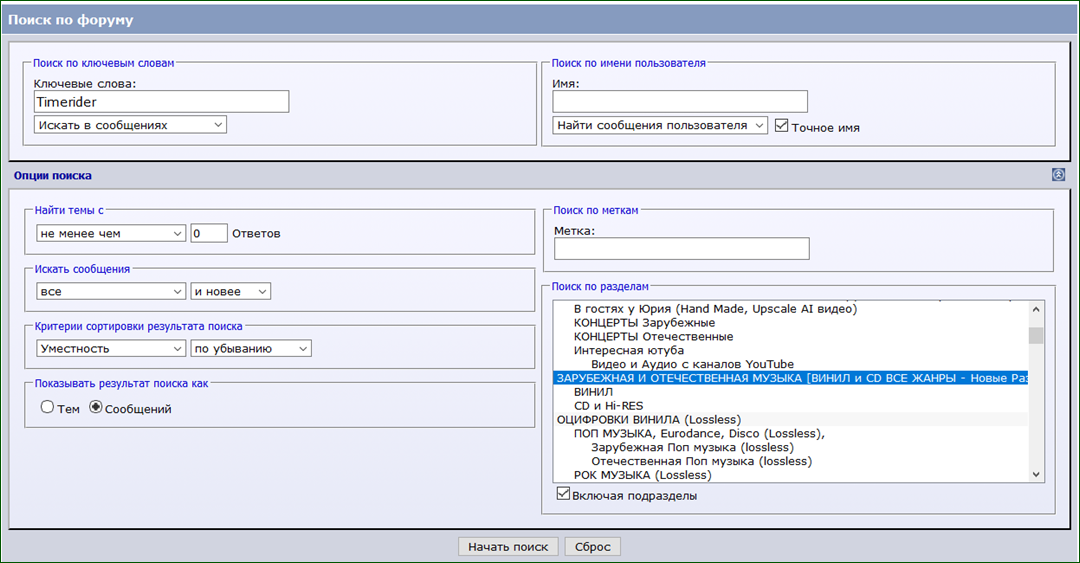This screenshot has width=1080, height=563.
Task: Toggle the include subsections checkbox
Action: pos(563,493)
